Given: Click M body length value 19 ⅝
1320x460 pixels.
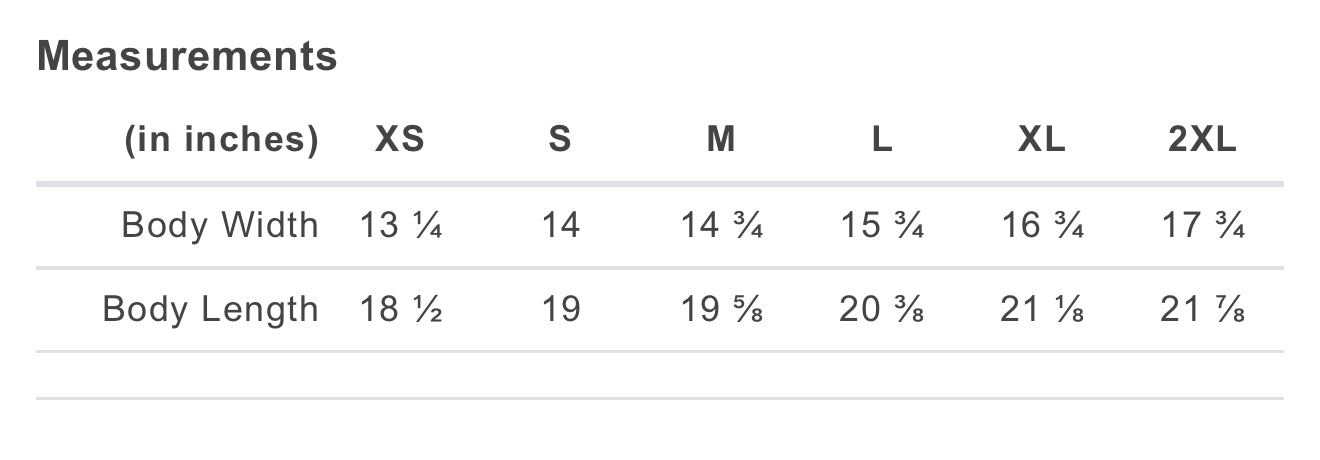Looking at the screenshot, I should [721, 310].
